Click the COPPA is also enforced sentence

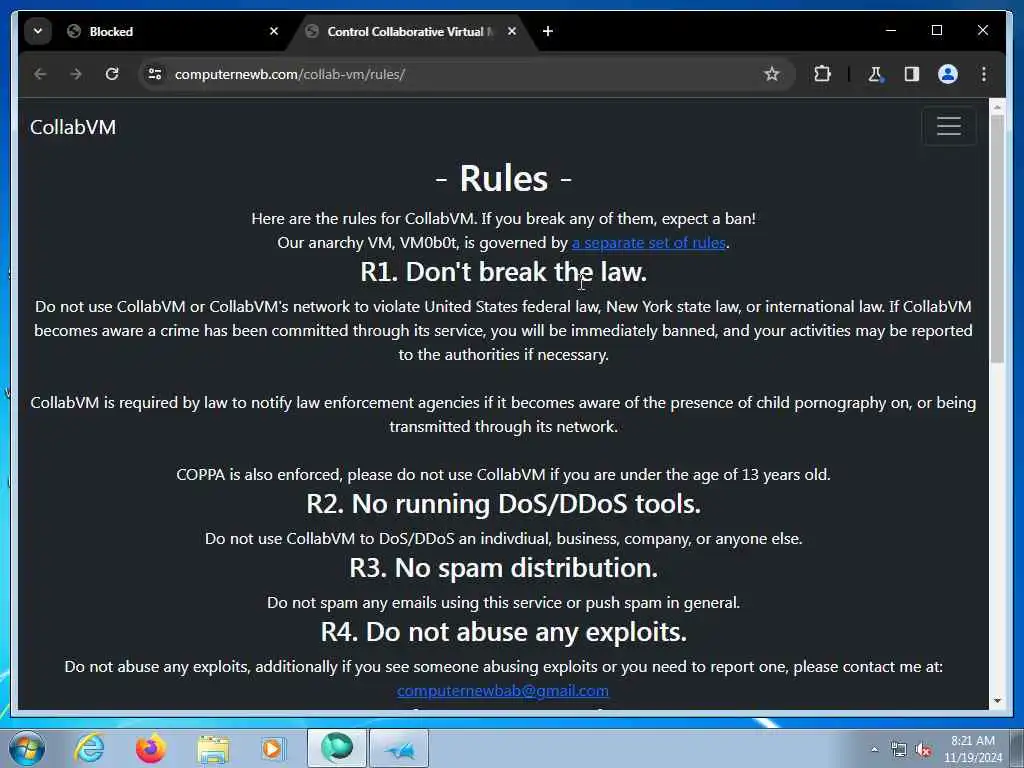[504, 475]
